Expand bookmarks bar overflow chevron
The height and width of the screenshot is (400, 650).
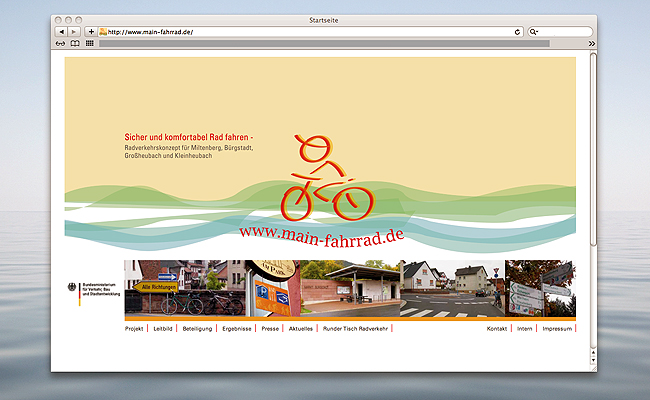point(592,44)
